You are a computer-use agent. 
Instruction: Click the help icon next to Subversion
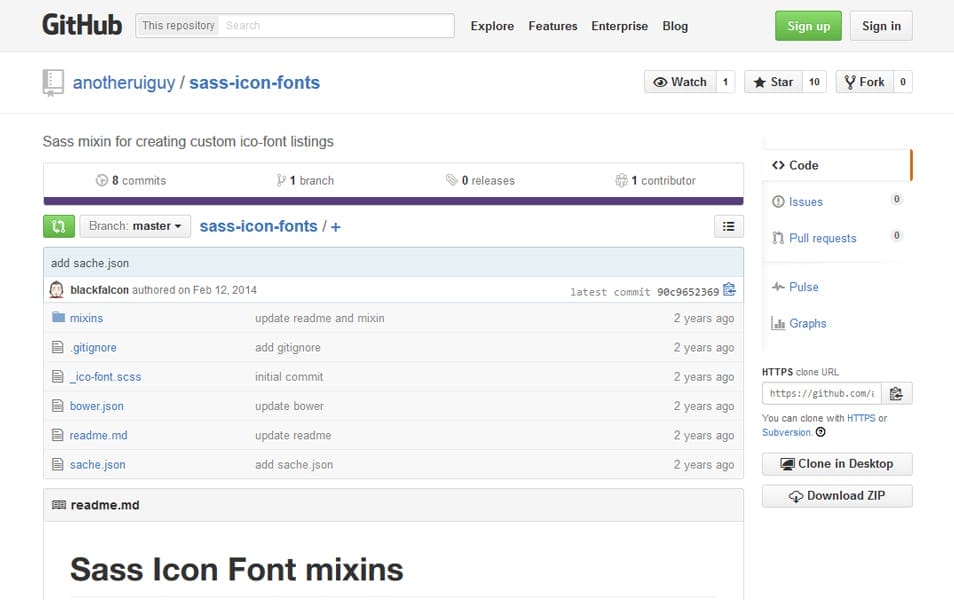point(821,432)
